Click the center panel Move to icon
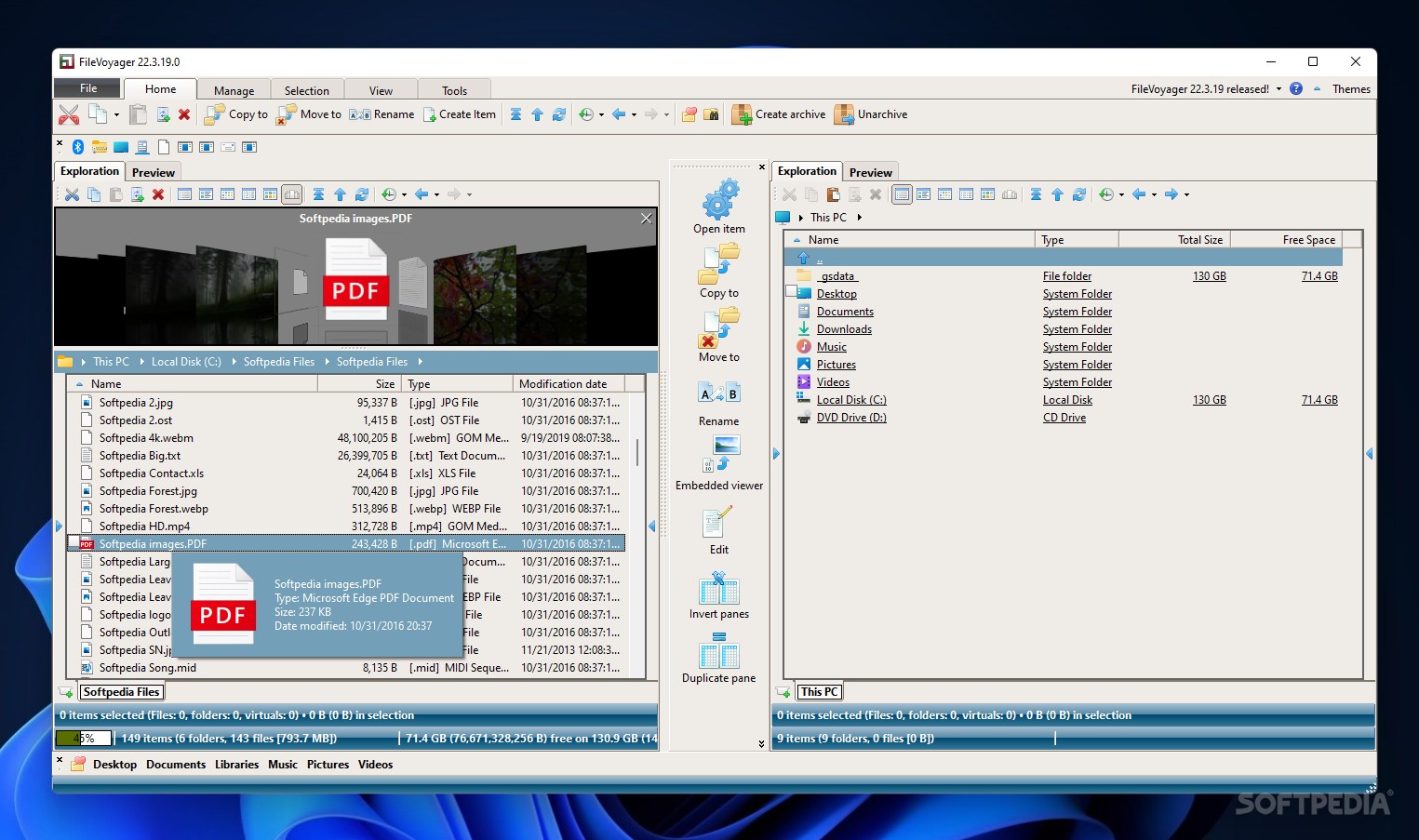This screenshot has height=840, width=1419. tap(719, 328)
